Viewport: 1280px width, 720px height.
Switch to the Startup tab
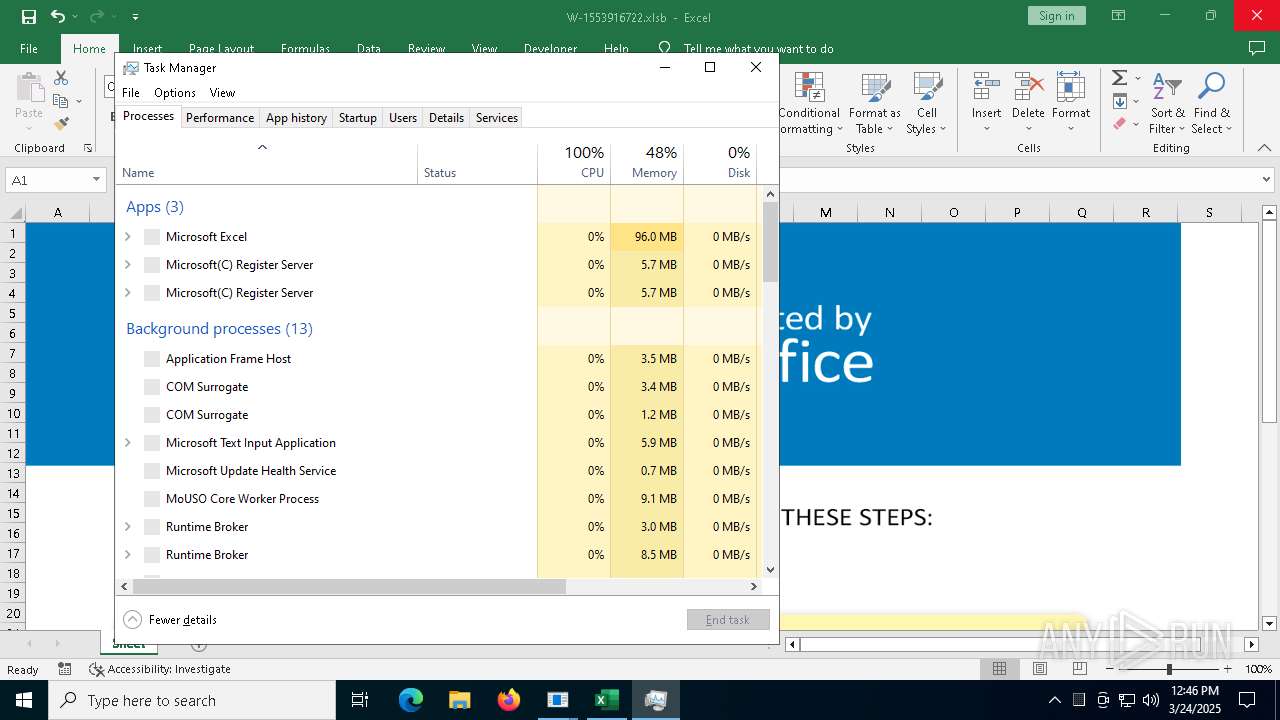point(357,118)
